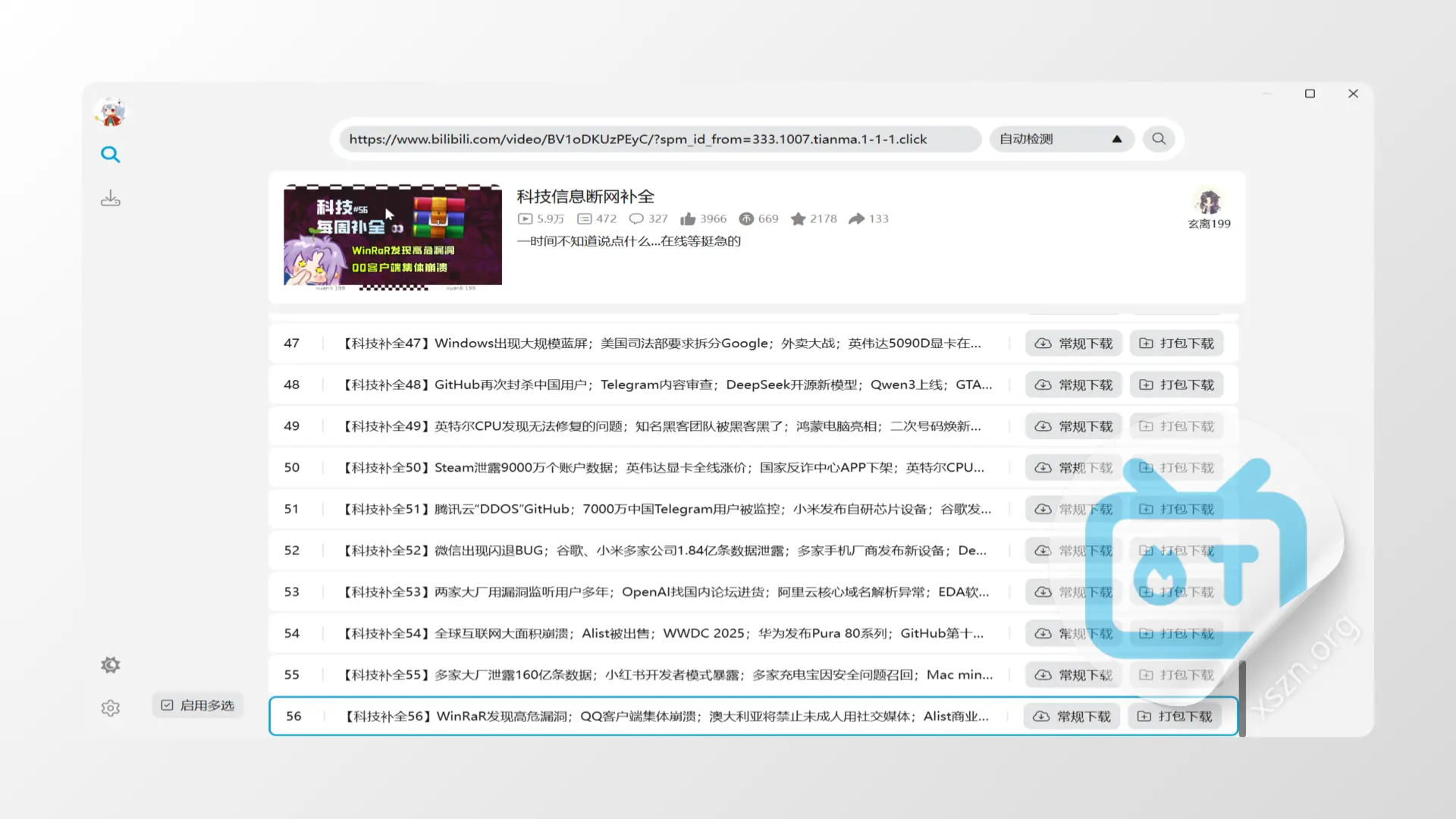1456x819 pixels.
Task: Click 常规下载 for episode 51
Action: tap(1074, 510)
